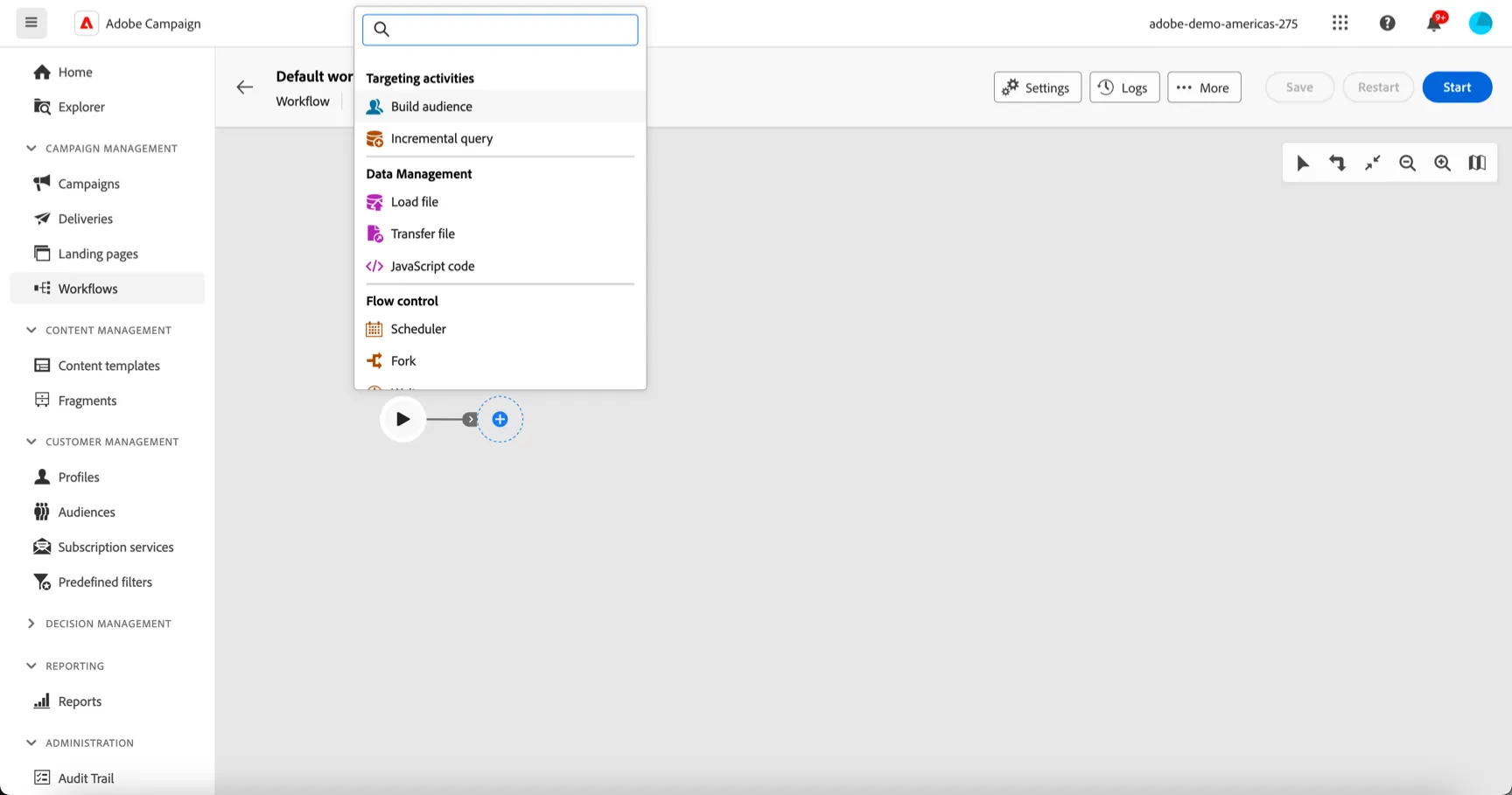Image resolution: width=1512 pixels, height=795 pixels.
Task: Open the user profile avatar
Action: point(1480,24)
